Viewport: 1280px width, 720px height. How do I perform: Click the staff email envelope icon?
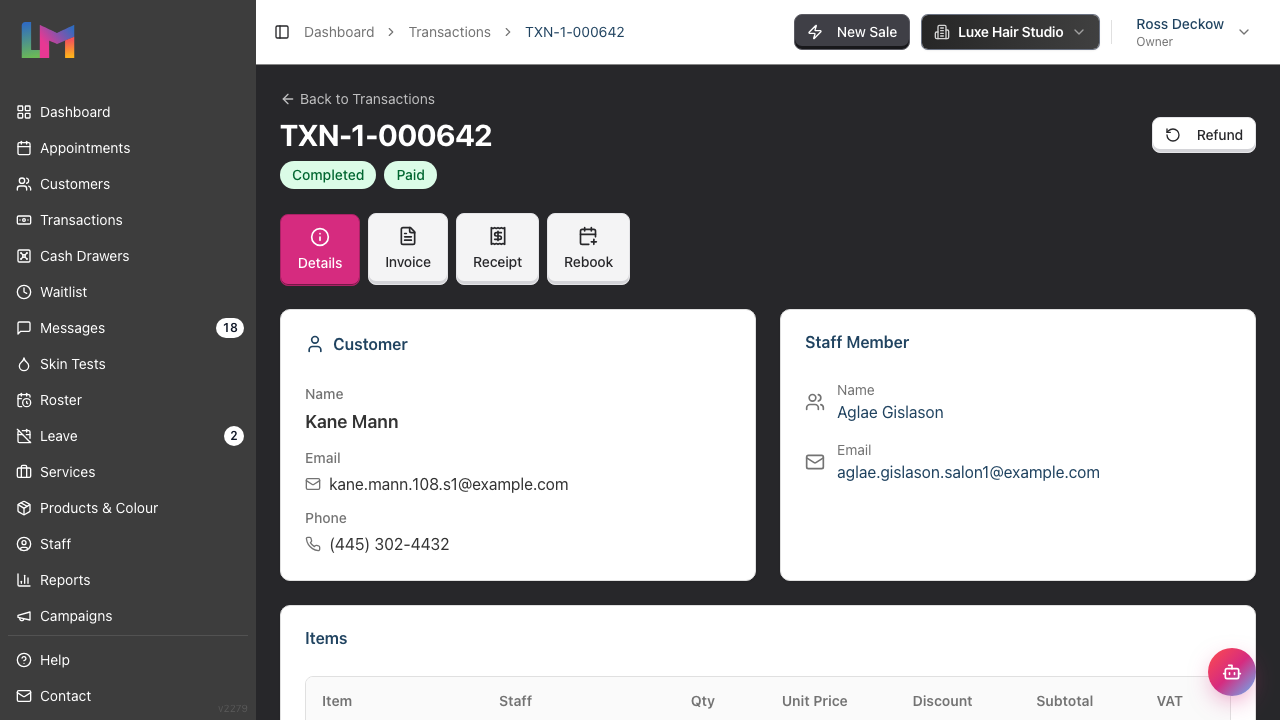coord(815,462)
